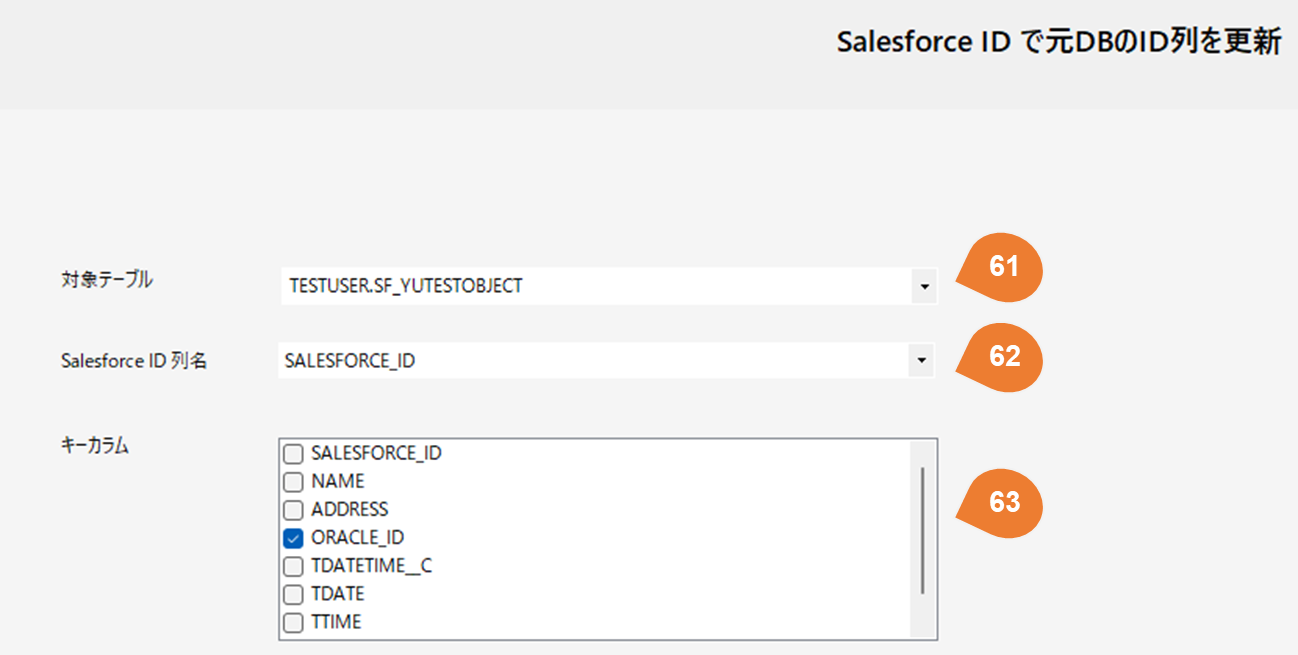The height and width of the screenshot is (655, 1298).
Task: Expand the Salesforce ID 列名 dropdown arrow
Action: (921, 360)
